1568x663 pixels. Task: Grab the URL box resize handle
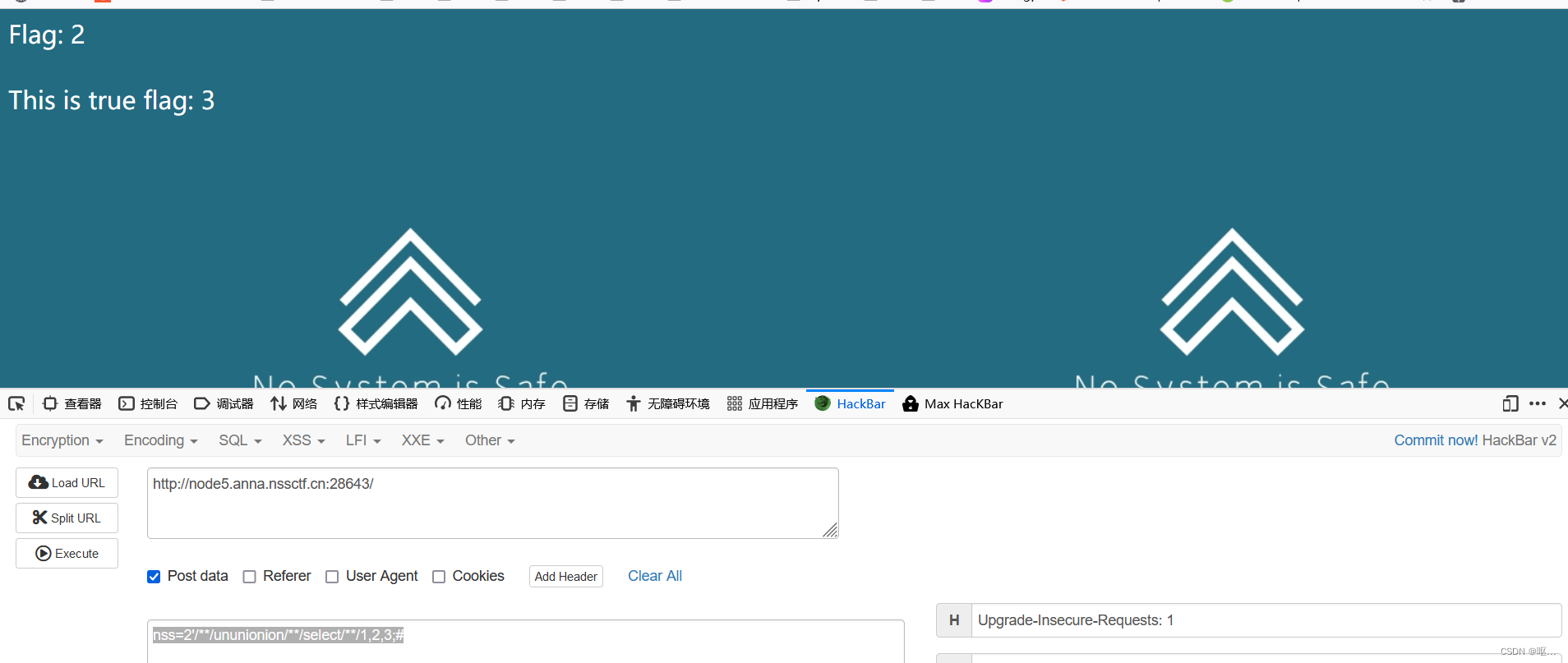830,531
